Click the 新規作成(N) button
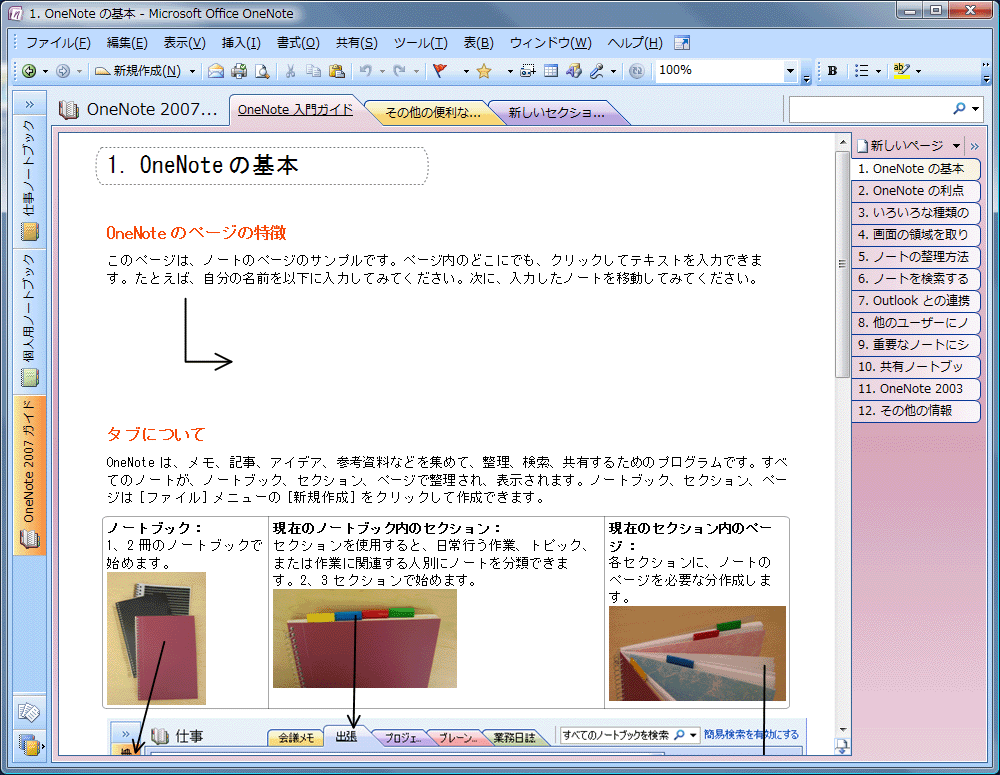Viewport: 1000px width, 775px height. [x=138, y=71]
